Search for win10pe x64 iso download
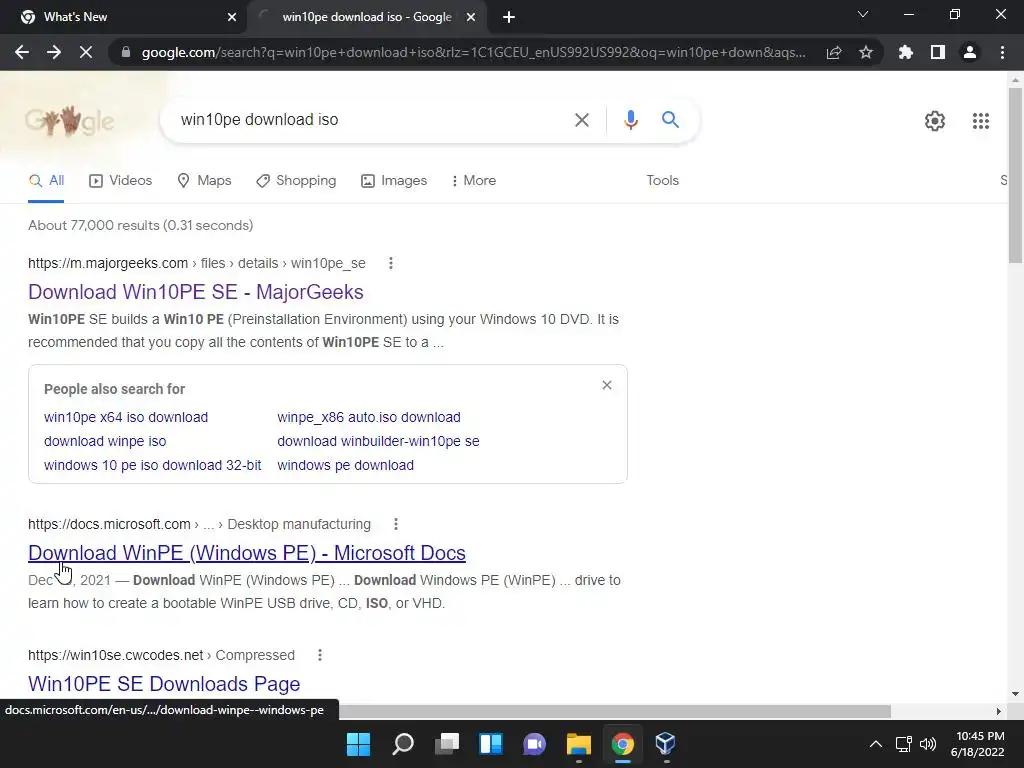Viewport: 1024px width, 768px height. tap(126, 417)
